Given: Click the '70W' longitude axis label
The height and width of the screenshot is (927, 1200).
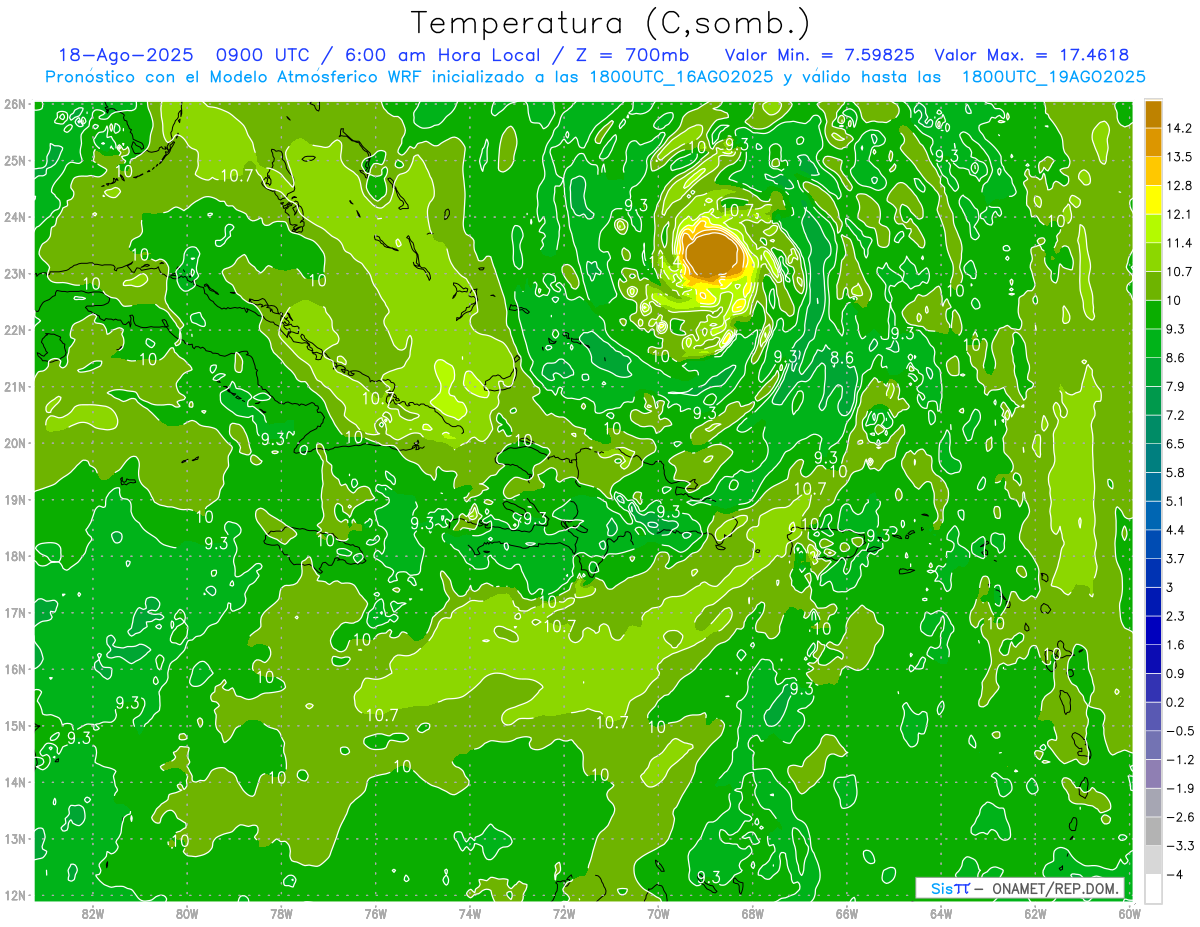Looking at the screenshot, I should 658,913.
